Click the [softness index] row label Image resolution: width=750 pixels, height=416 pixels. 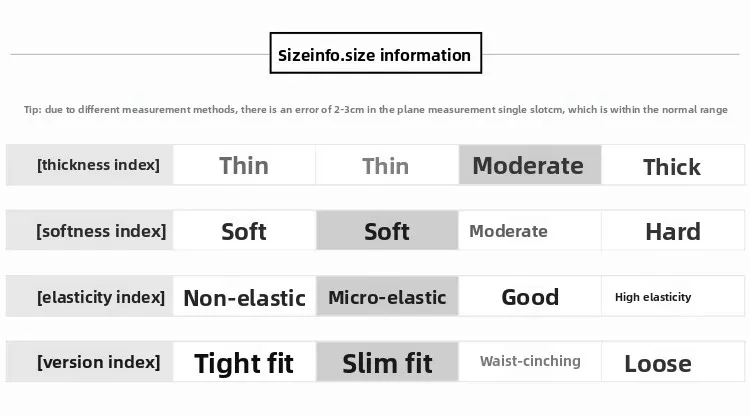point(99,231)
